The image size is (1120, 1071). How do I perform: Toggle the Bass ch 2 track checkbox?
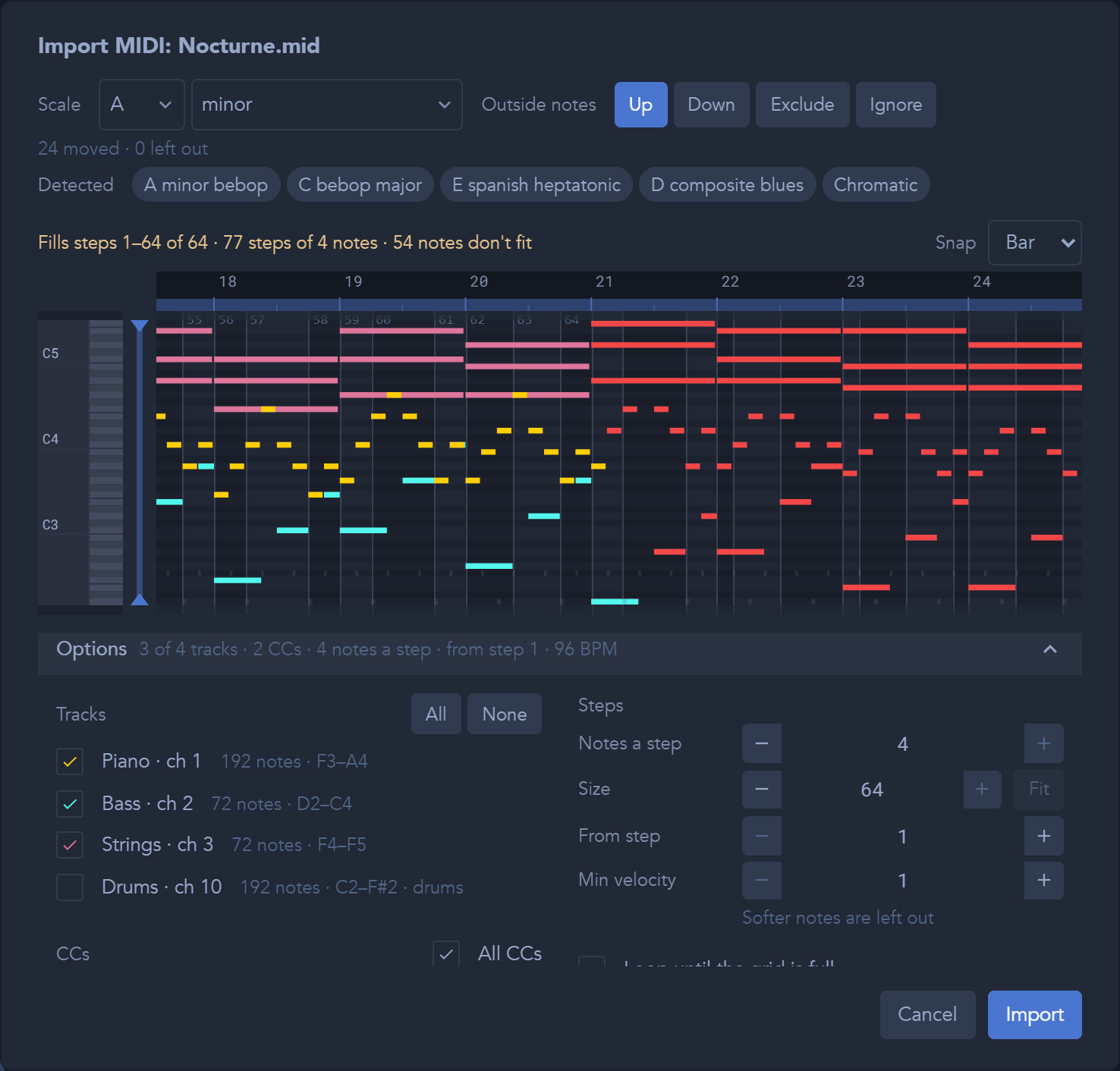coord(70,804)
